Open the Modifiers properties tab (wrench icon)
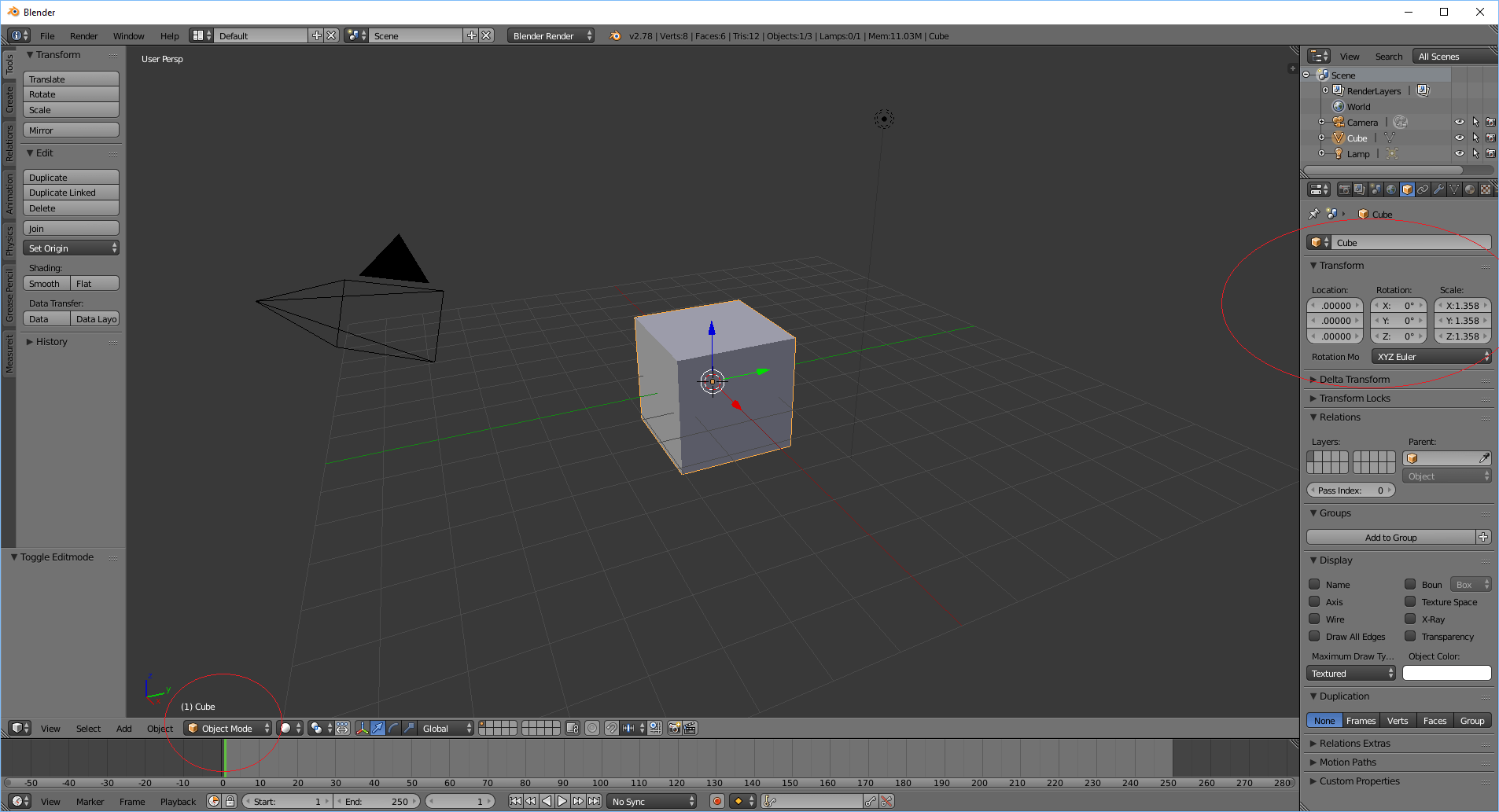1499x812 pixels. 1438,189
